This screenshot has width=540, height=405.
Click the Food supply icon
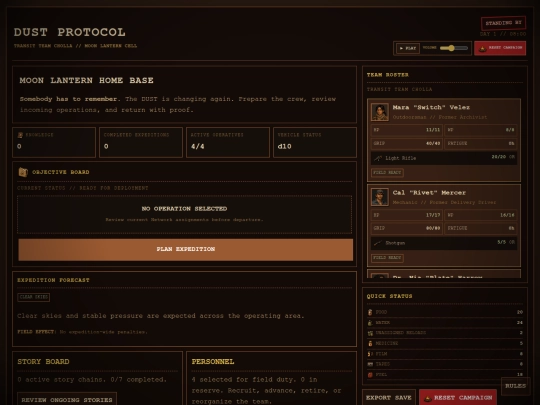click(370, 312)
